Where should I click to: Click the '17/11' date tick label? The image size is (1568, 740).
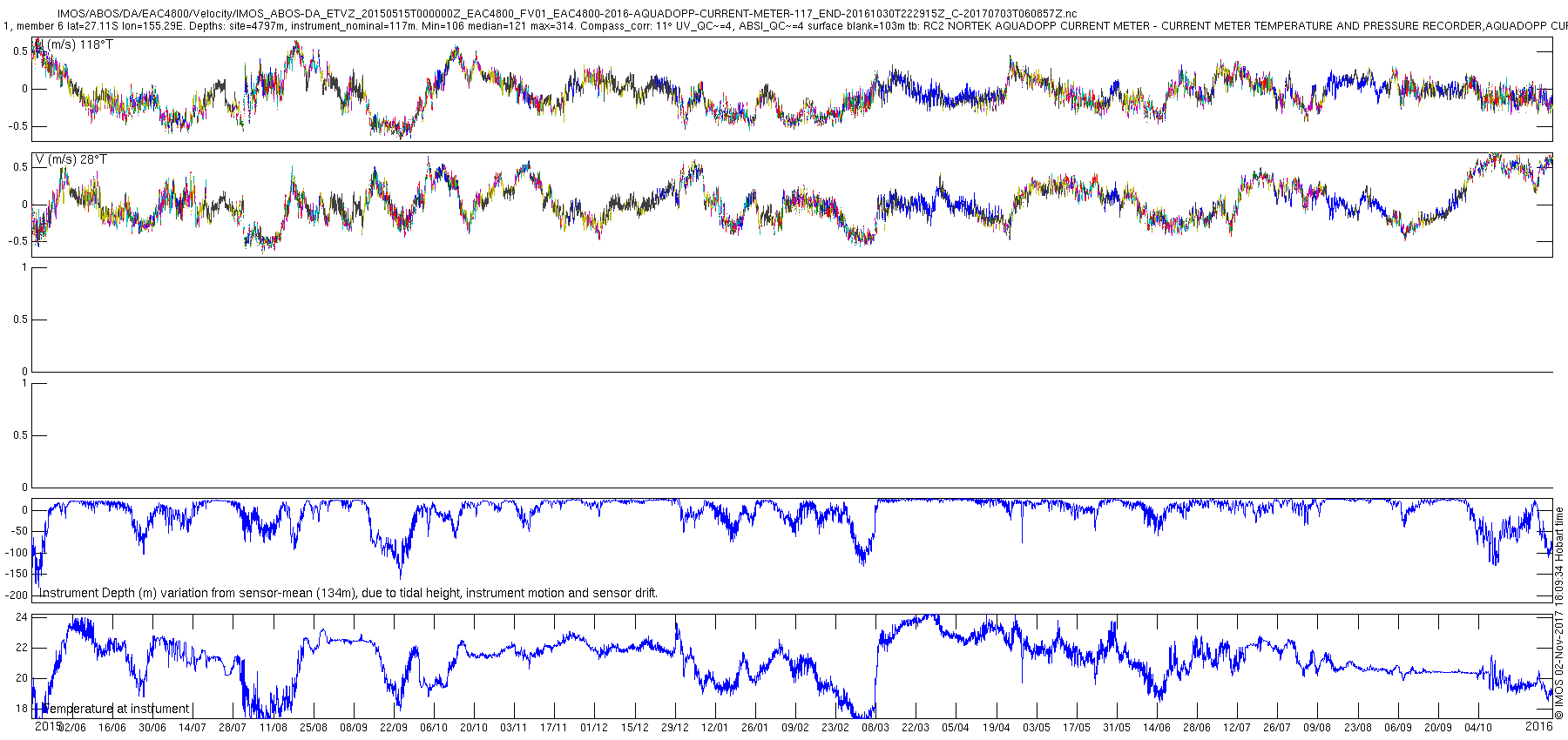pos(554,728)
